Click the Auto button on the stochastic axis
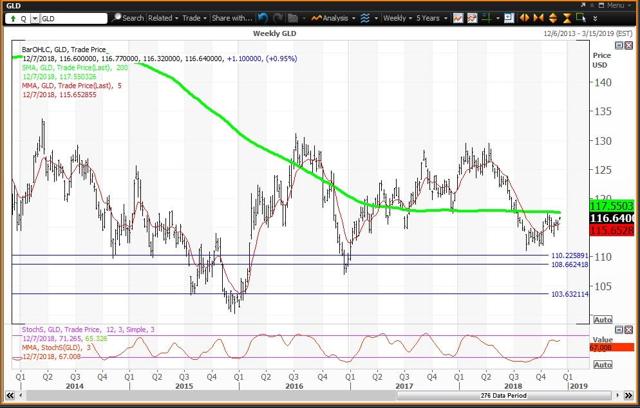This screenshot has height=408, width=640. [x=603, y=365]
